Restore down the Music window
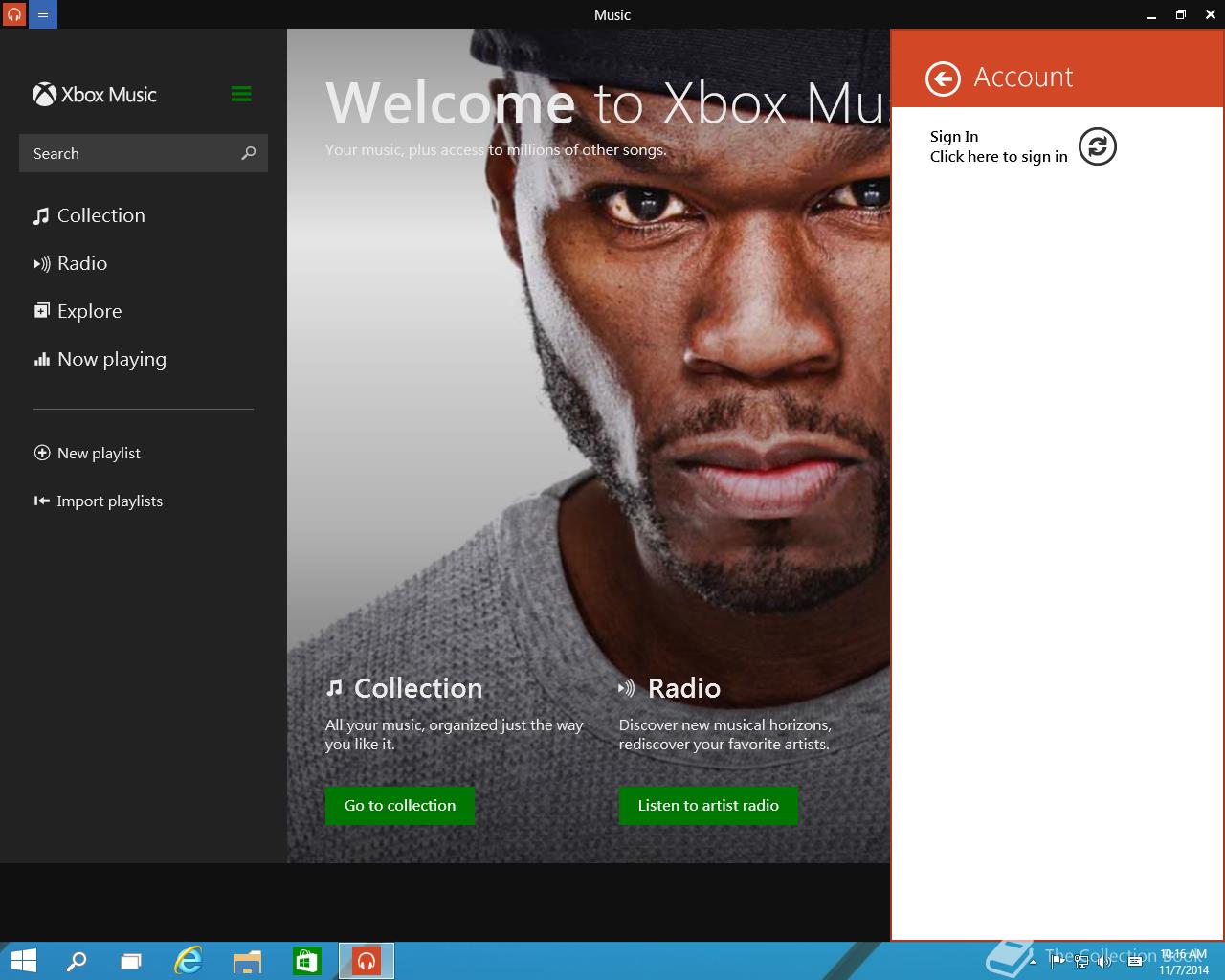Viewport: 1225px width, 980px height. tap(1181, 14)
